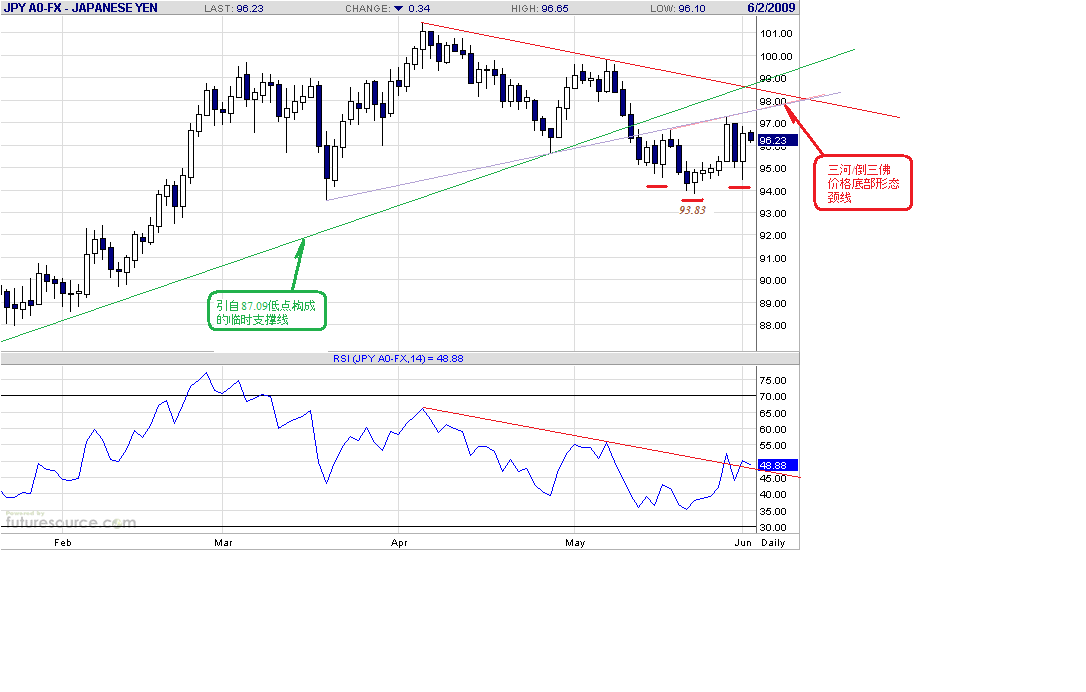1086x692 pixels.
Task: Click the 55.00 RSI axis label
Action: 773,446
